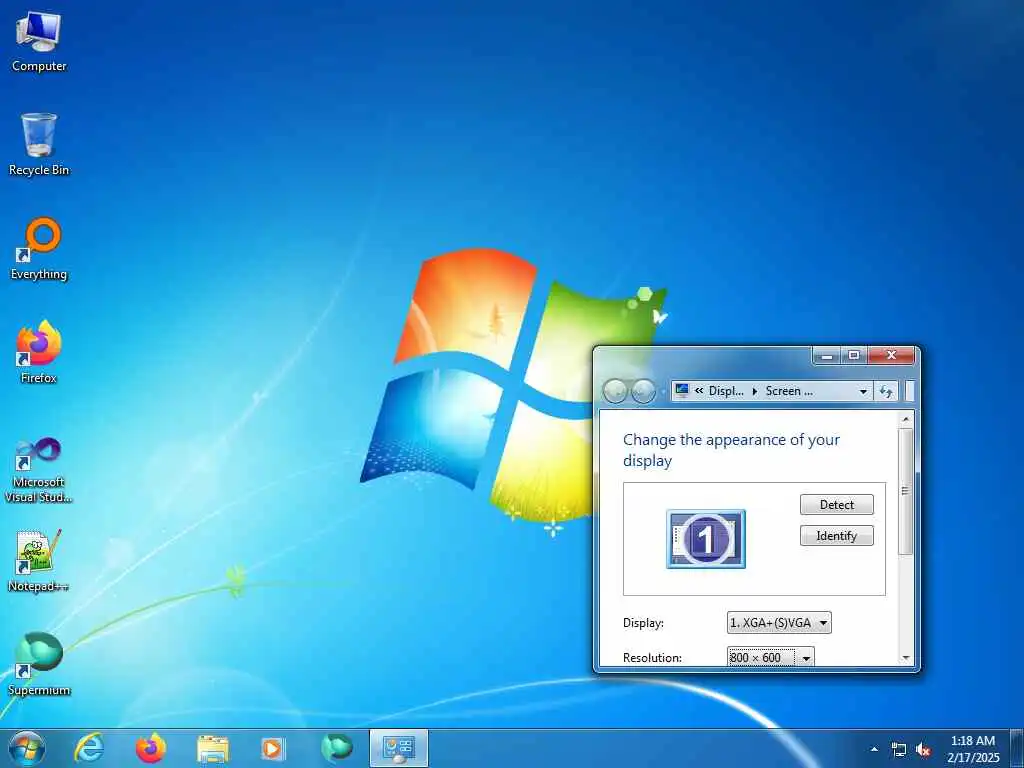Click the vertical scrollbar thumb
The height and width of the screenshot is (768, 1024).
(x=905, y=491)
